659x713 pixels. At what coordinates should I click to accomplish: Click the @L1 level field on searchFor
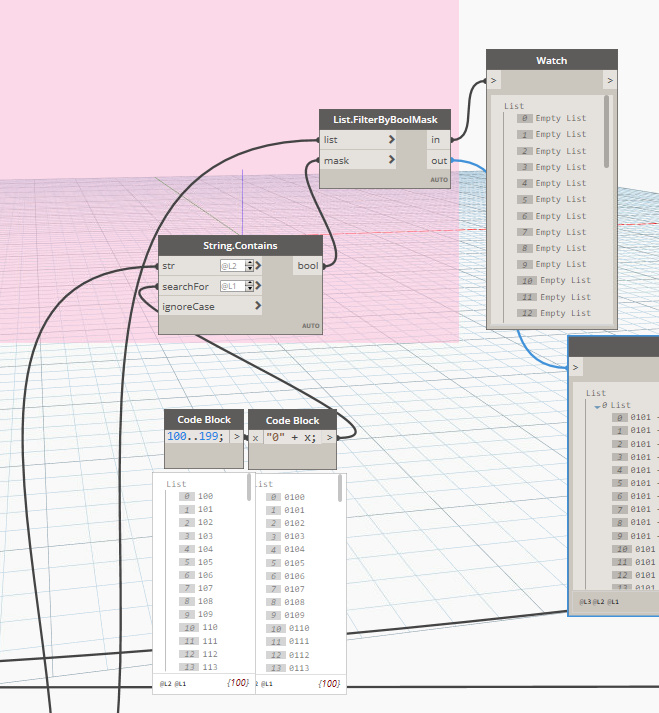[x=232, y=286]
